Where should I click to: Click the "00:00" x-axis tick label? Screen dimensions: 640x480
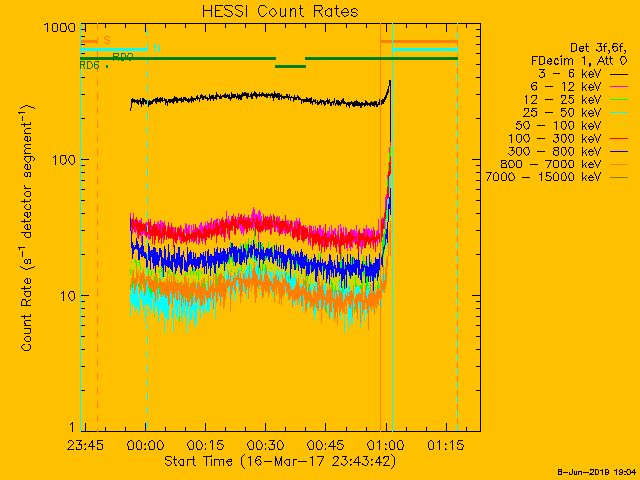pyautogui.click(x=145, y=445)
